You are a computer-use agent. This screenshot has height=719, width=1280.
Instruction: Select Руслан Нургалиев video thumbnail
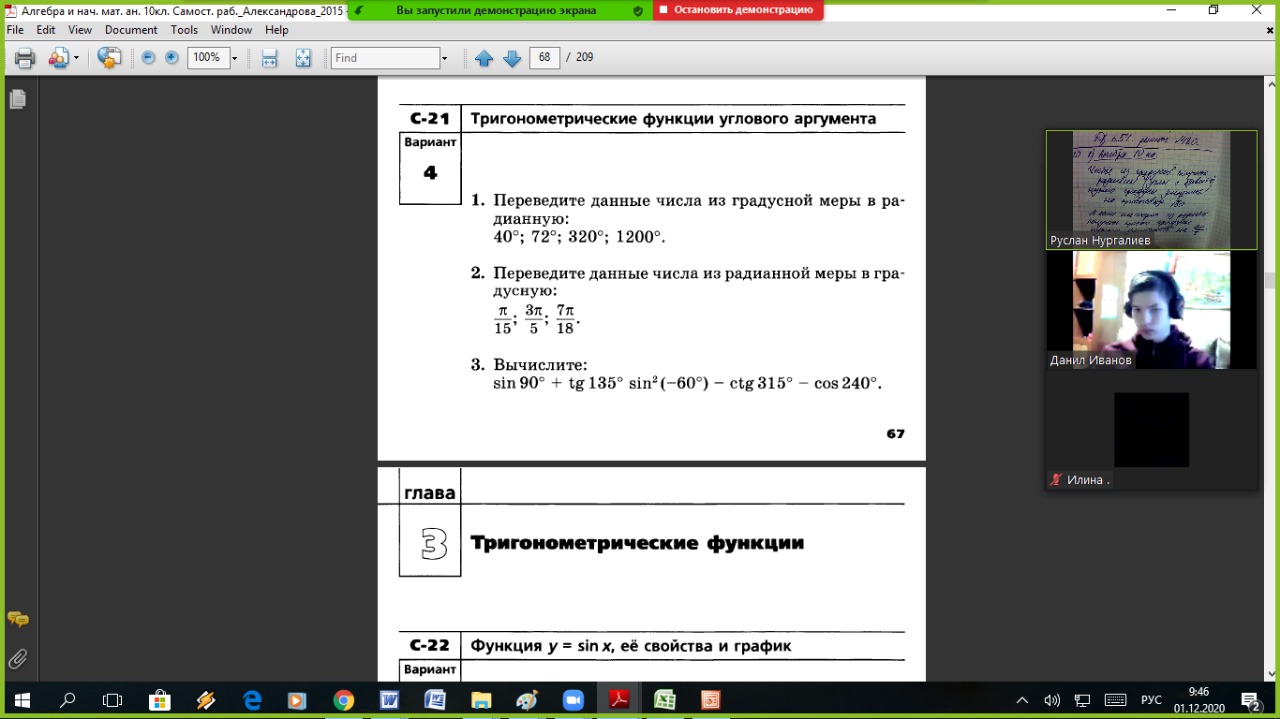(x=1151, y=189)
